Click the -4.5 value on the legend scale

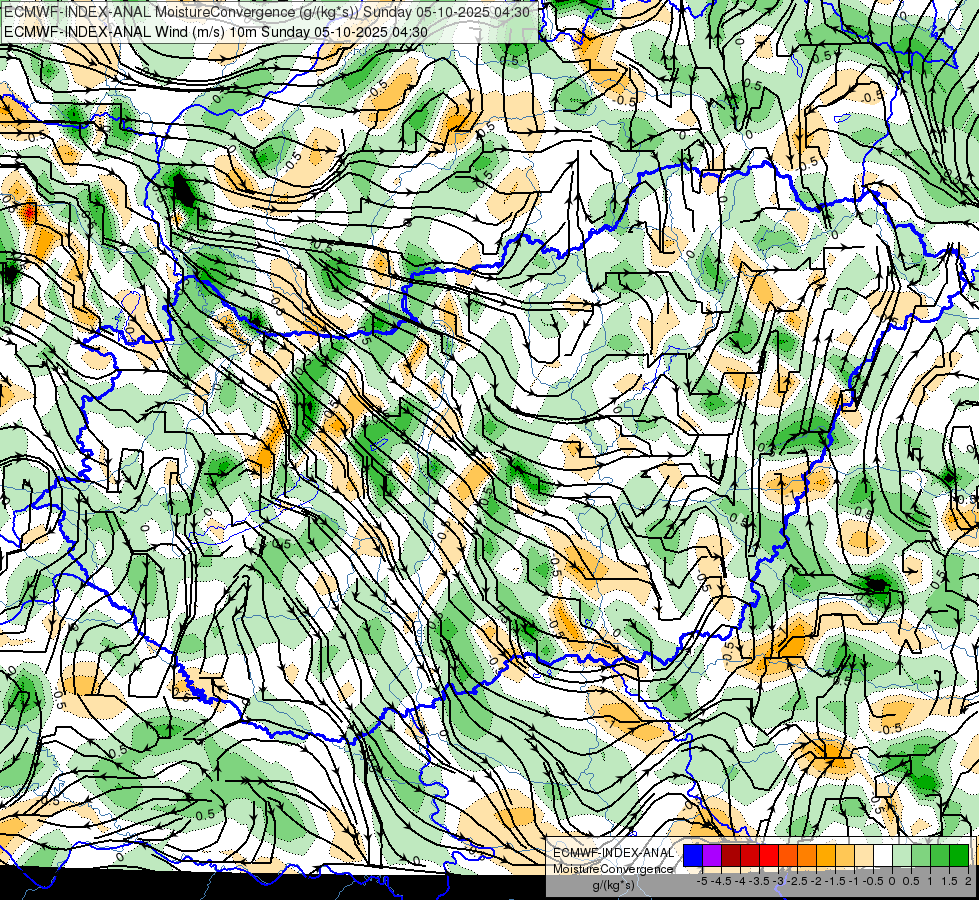click(721, 881)
